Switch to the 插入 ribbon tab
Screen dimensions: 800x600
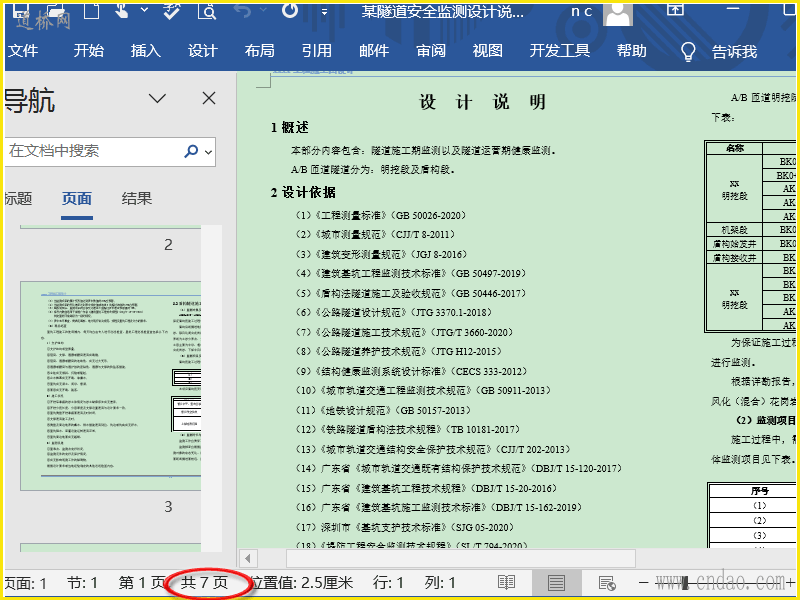[x=145, y=51]
